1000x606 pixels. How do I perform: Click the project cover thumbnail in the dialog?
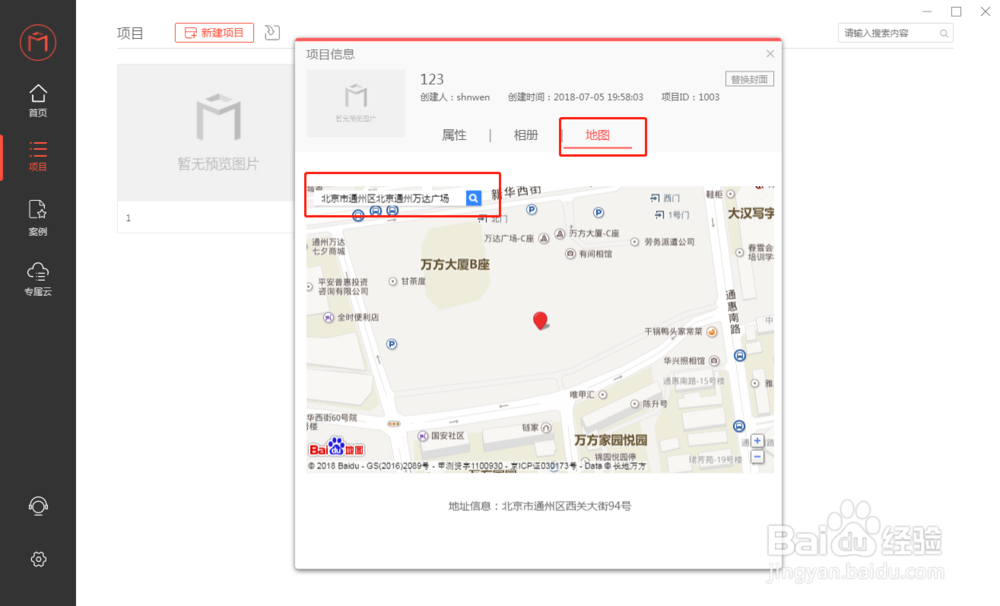pyautogui.click(x=356, y=103)
